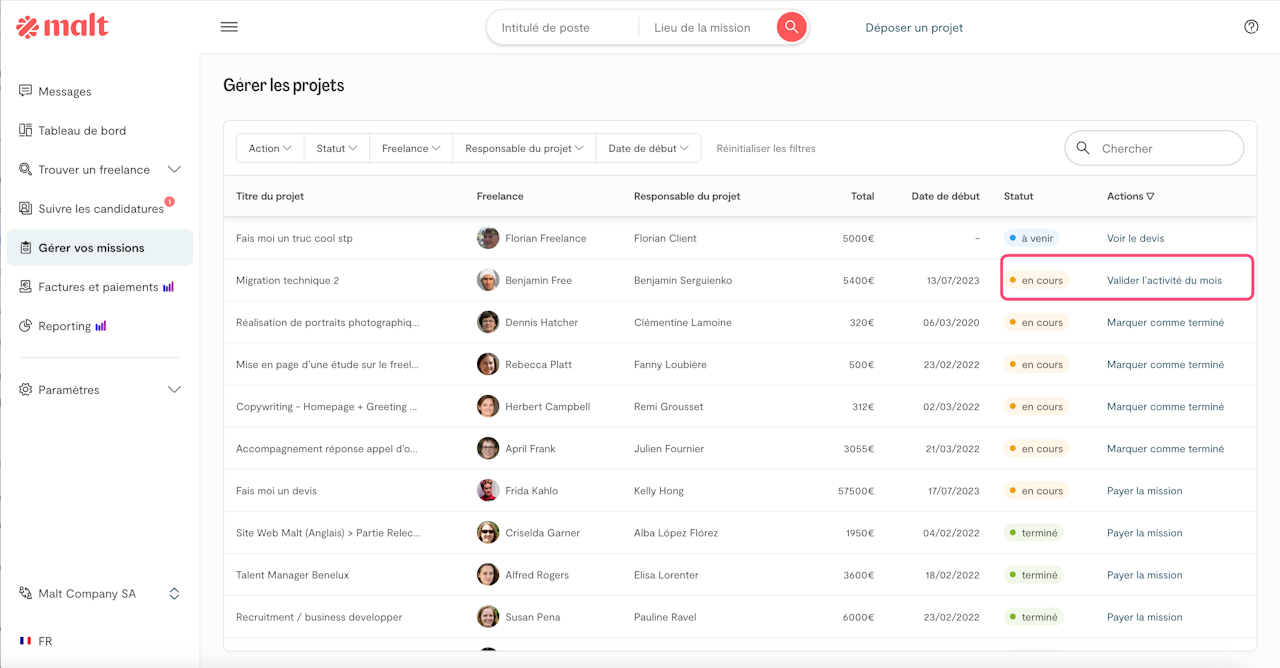Expand Trouver un freelance submenu

[x=174, y=170]
